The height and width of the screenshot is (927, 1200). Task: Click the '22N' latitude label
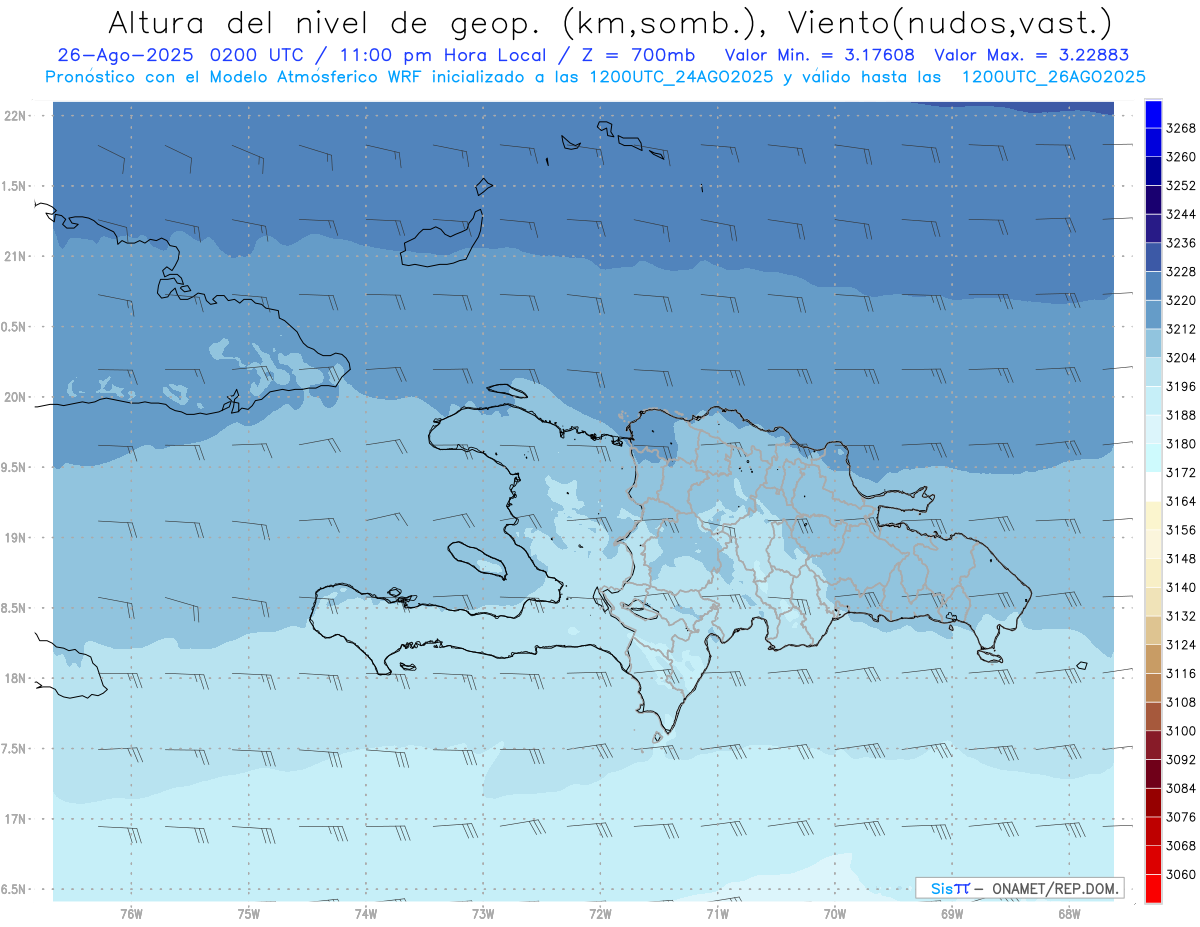(x=16, y=116)
